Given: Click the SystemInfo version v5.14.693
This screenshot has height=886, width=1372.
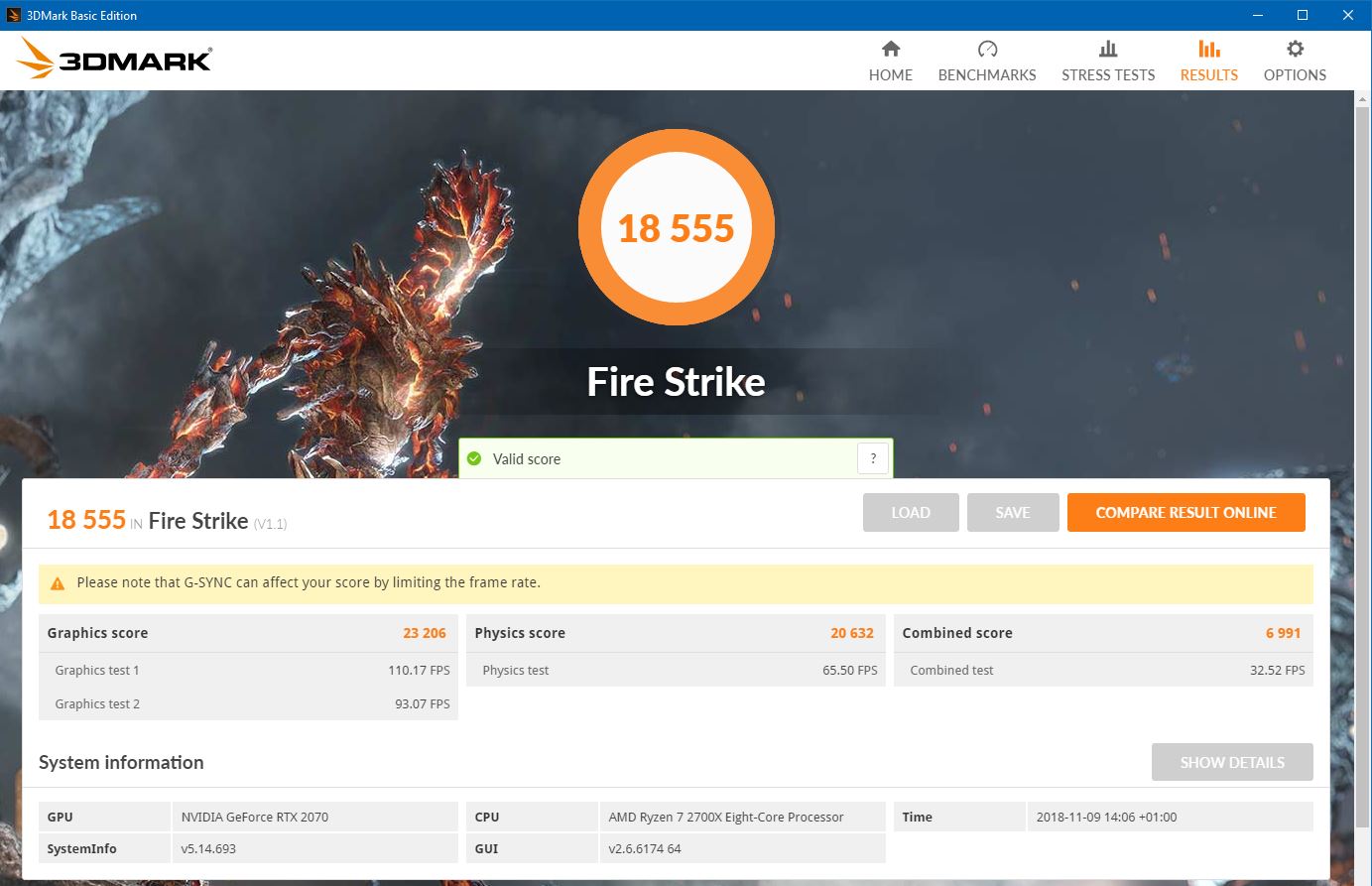Looking at the screenshot, I should (x=208, y=849).
